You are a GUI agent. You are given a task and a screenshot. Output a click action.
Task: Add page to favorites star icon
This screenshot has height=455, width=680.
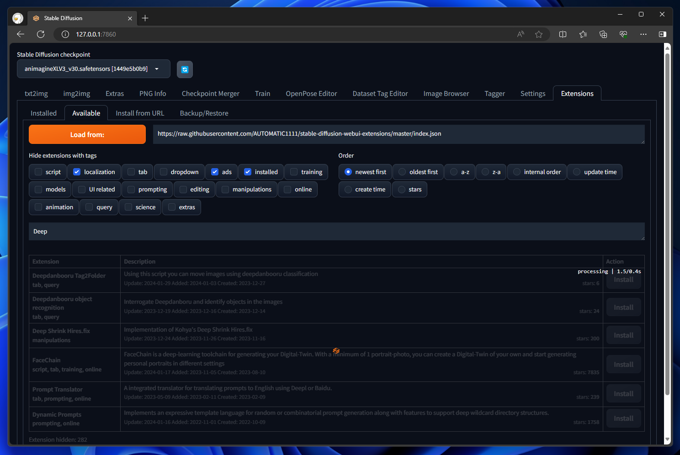pos(539,34)
